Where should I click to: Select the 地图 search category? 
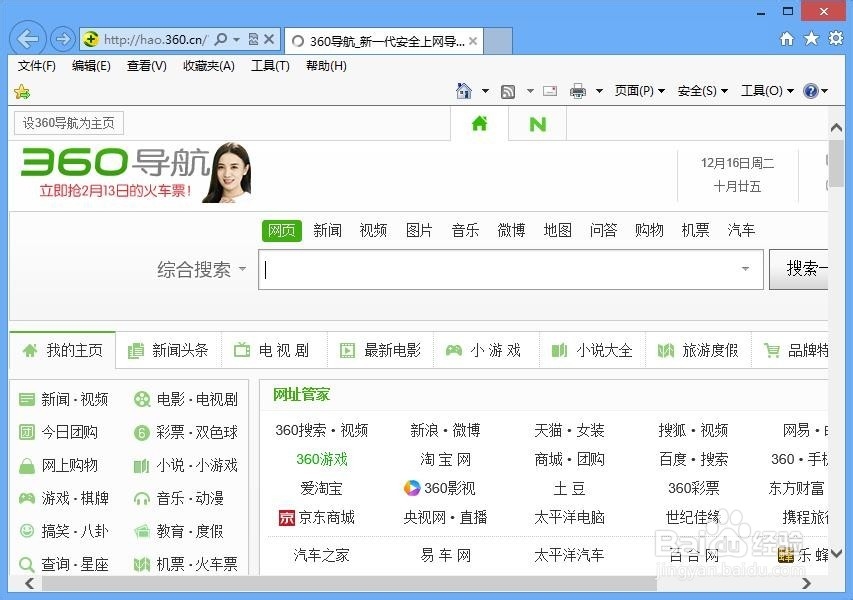(x=557, y=231)
